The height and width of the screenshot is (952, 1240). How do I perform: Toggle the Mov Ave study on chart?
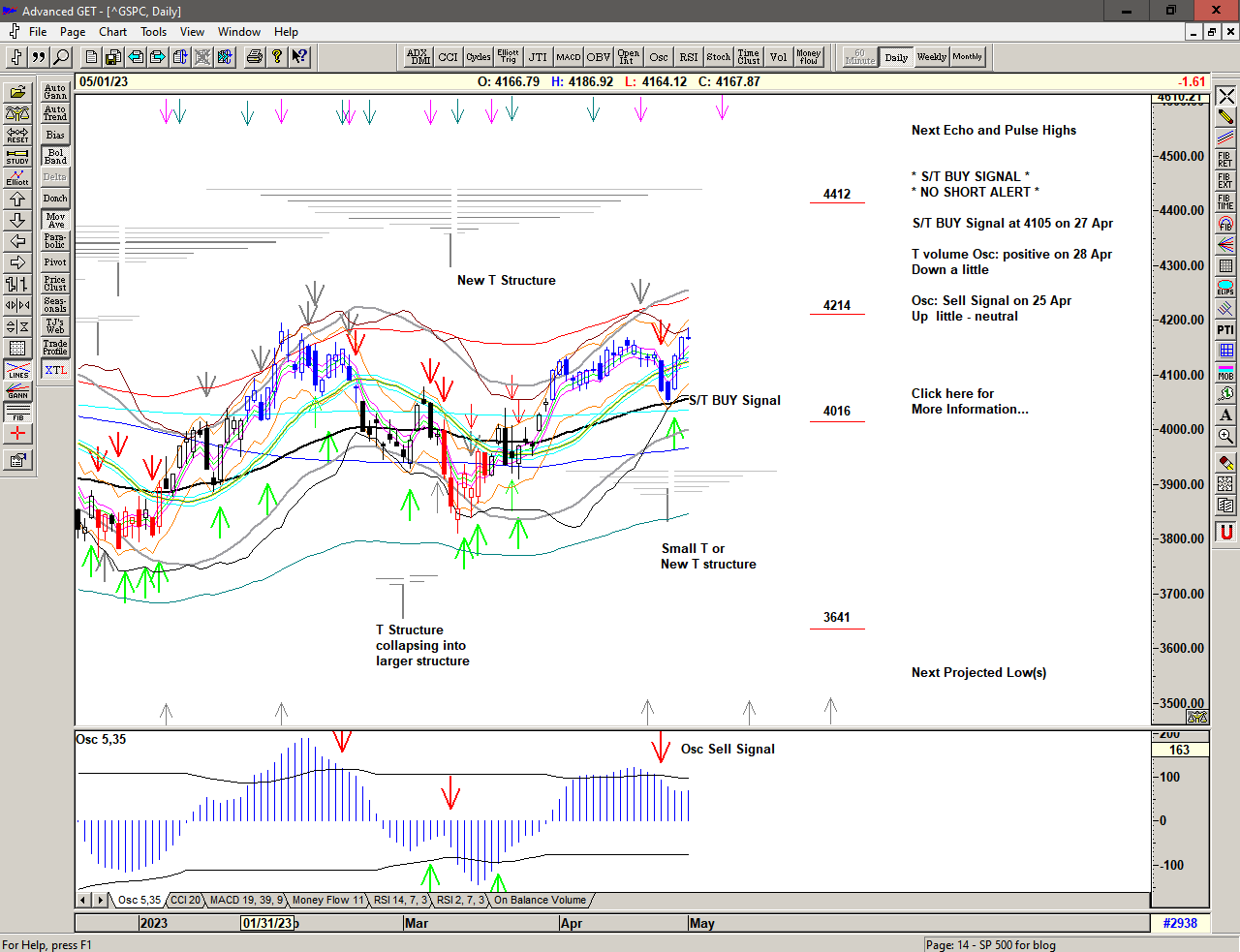pyautogui.click(x=55, y=220)
